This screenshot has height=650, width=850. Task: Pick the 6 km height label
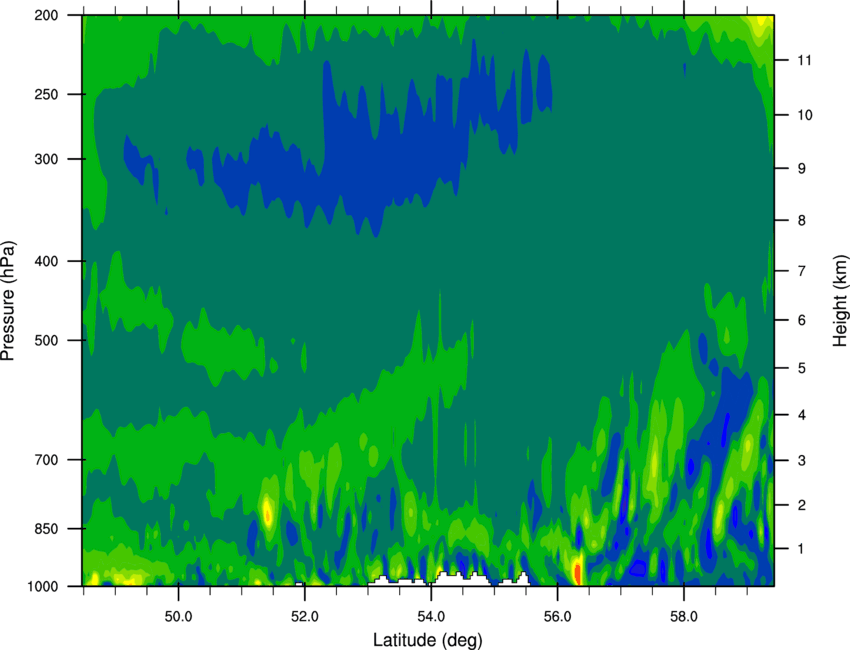click(802, 320)
